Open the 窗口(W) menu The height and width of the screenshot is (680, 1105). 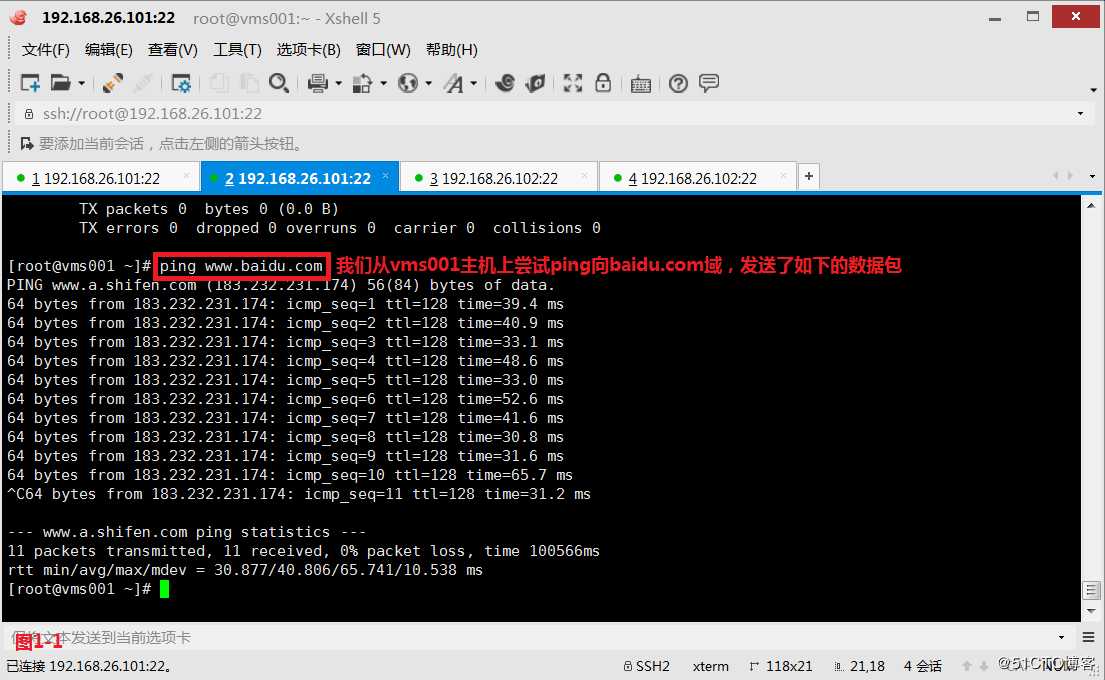(x=383, y=49)
